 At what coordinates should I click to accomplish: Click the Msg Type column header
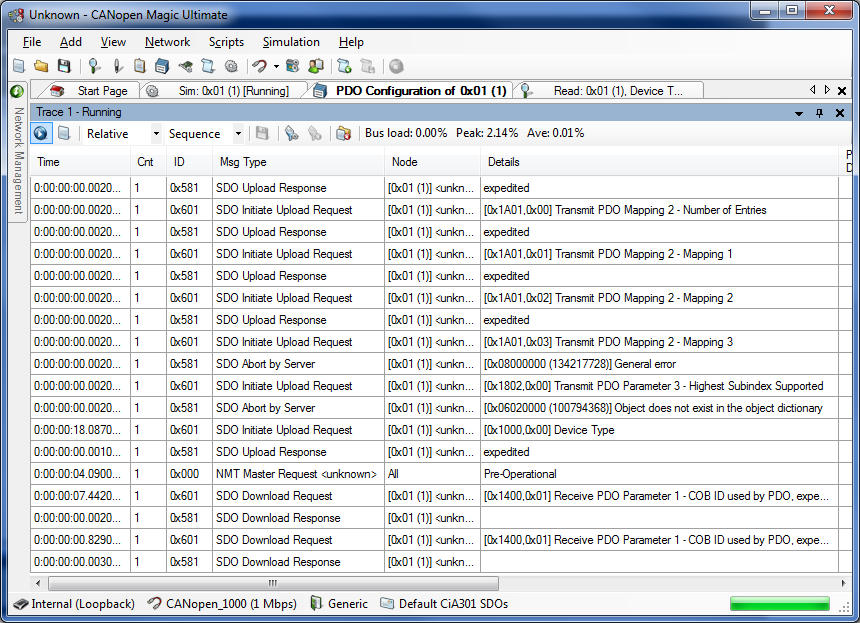coord(243,162)
